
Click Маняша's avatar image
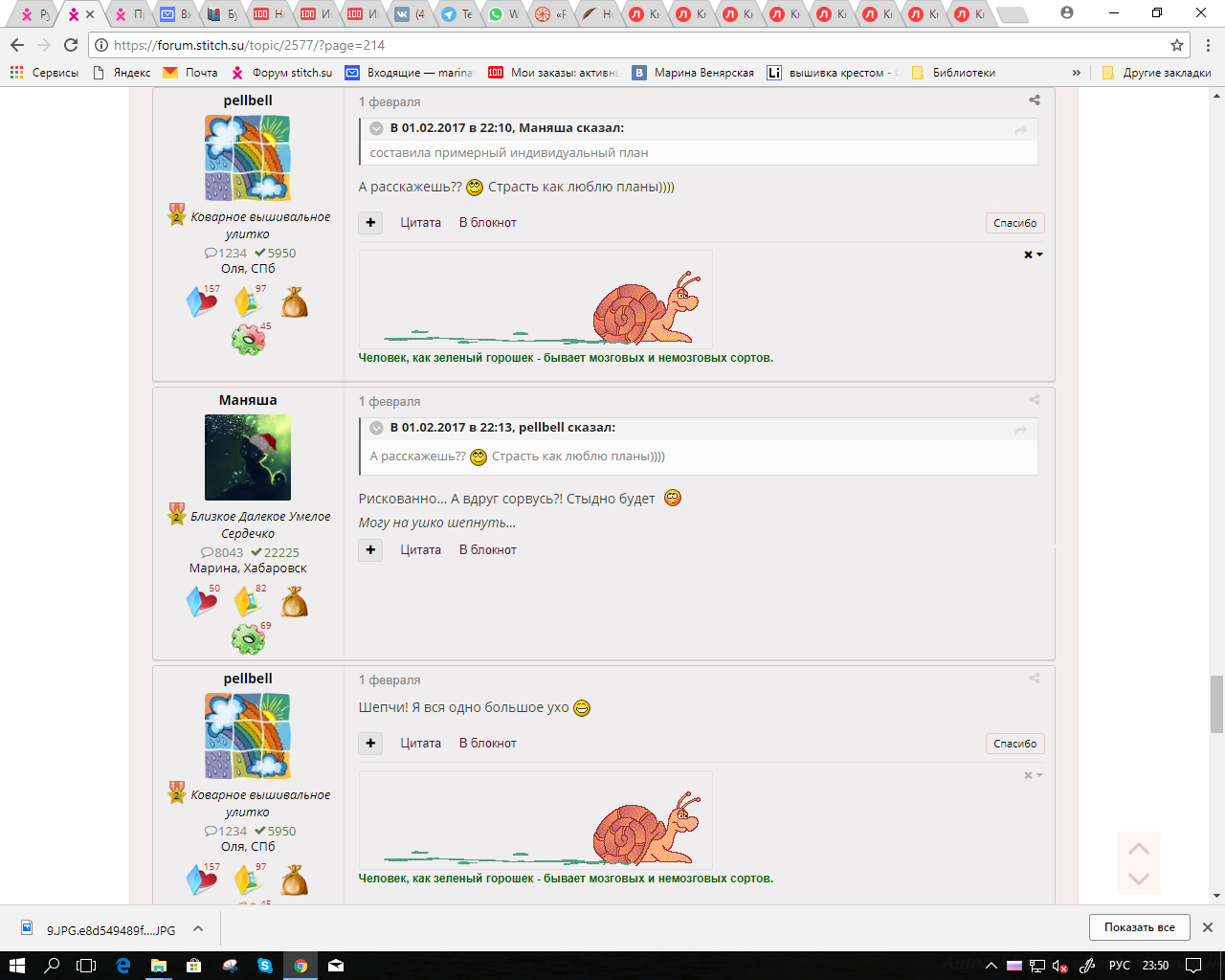tap(248, 457)
